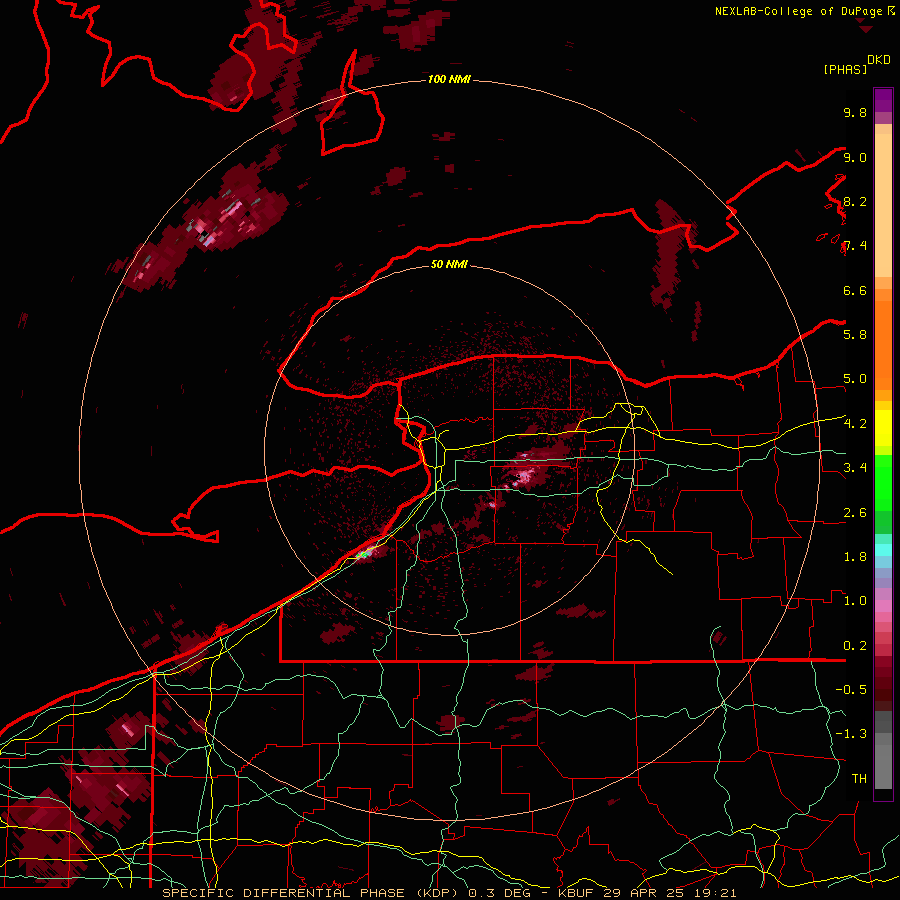Click the -0.5 scale value

coord(851,690)
